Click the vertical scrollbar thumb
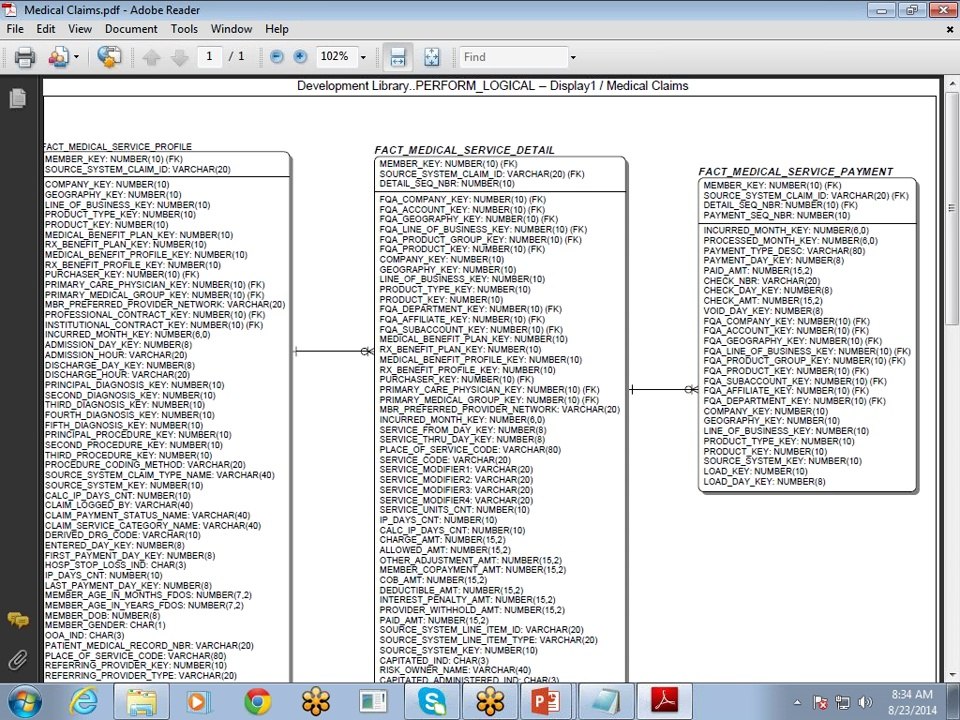The width and height of the screenshot is (960, 720). pyautogui.click(x=951, y=208)
